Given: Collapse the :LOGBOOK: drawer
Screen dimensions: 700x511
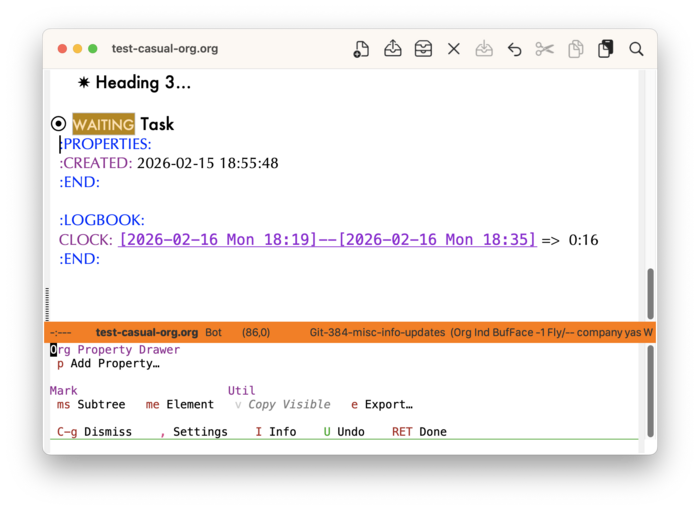Looking at the screenshot, I should pyautogui.click(x=102, y=220).
